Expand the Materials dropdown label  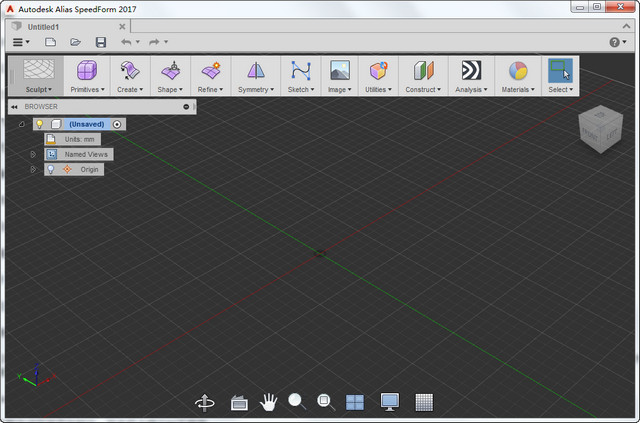(518, 89)
